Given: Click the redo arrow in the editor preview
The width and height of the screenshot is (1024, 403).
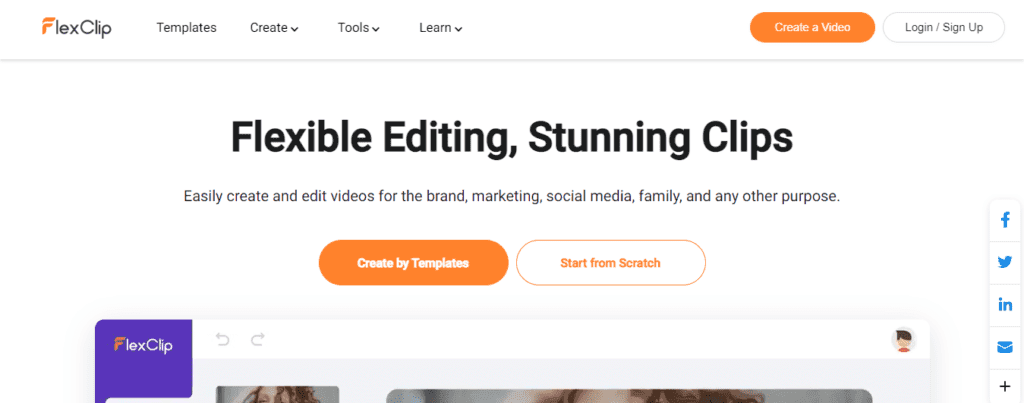Looking at the screenshot, I should pyautogui.click(x=257, y=340).
